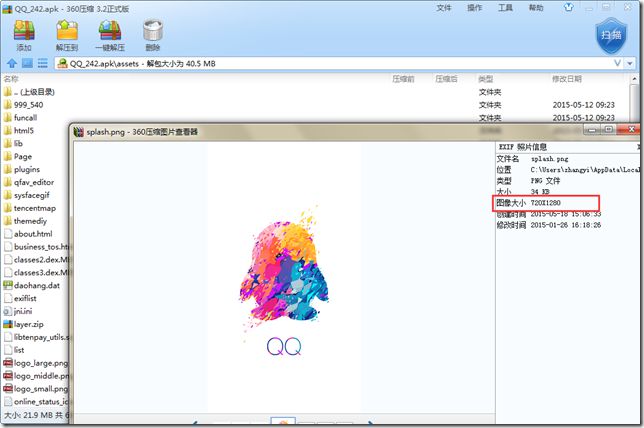Select the Page folder
644x428 pixels.
click(x=18, y=156)
